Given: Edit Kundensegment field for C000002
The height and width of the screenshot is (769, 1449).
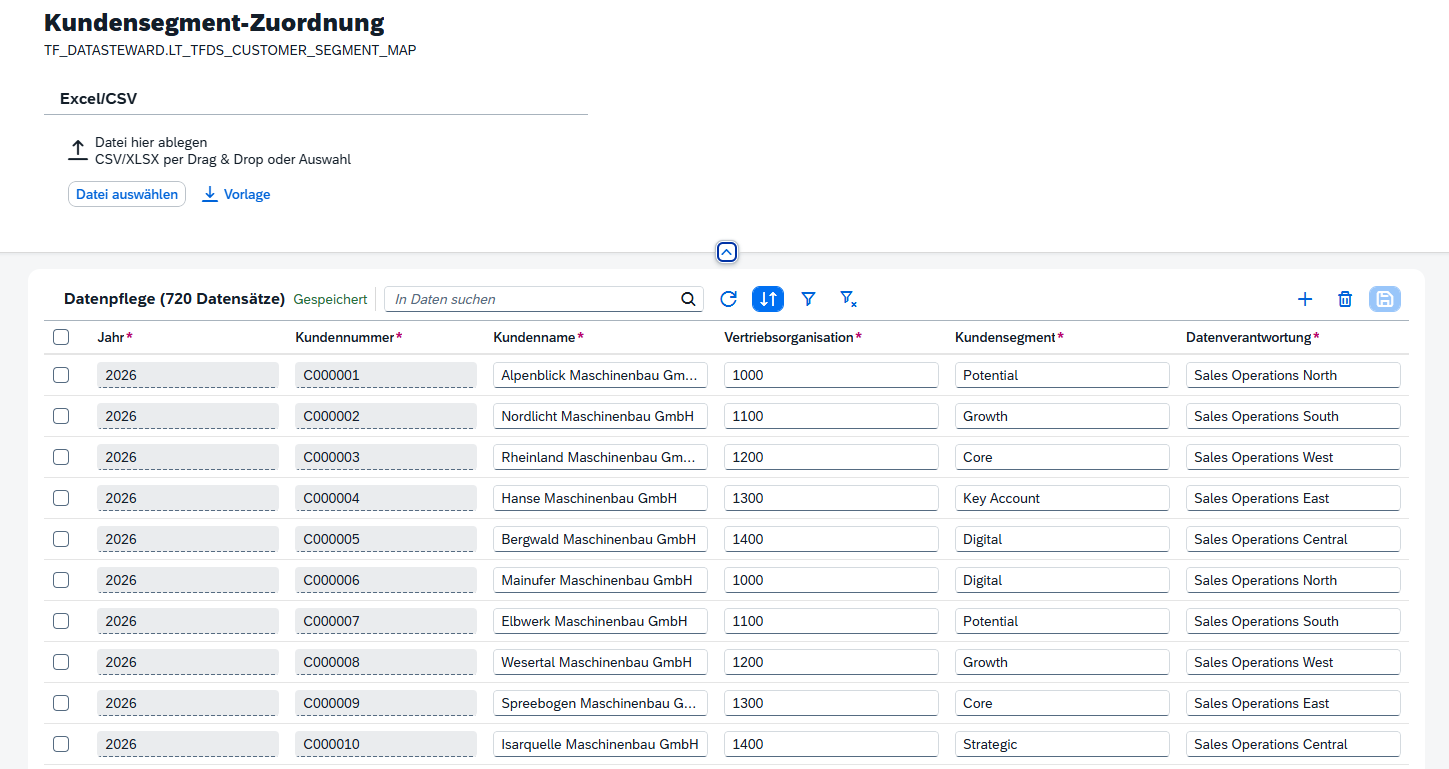Looking at the screenshot, I should click(x=1062, y=416).
